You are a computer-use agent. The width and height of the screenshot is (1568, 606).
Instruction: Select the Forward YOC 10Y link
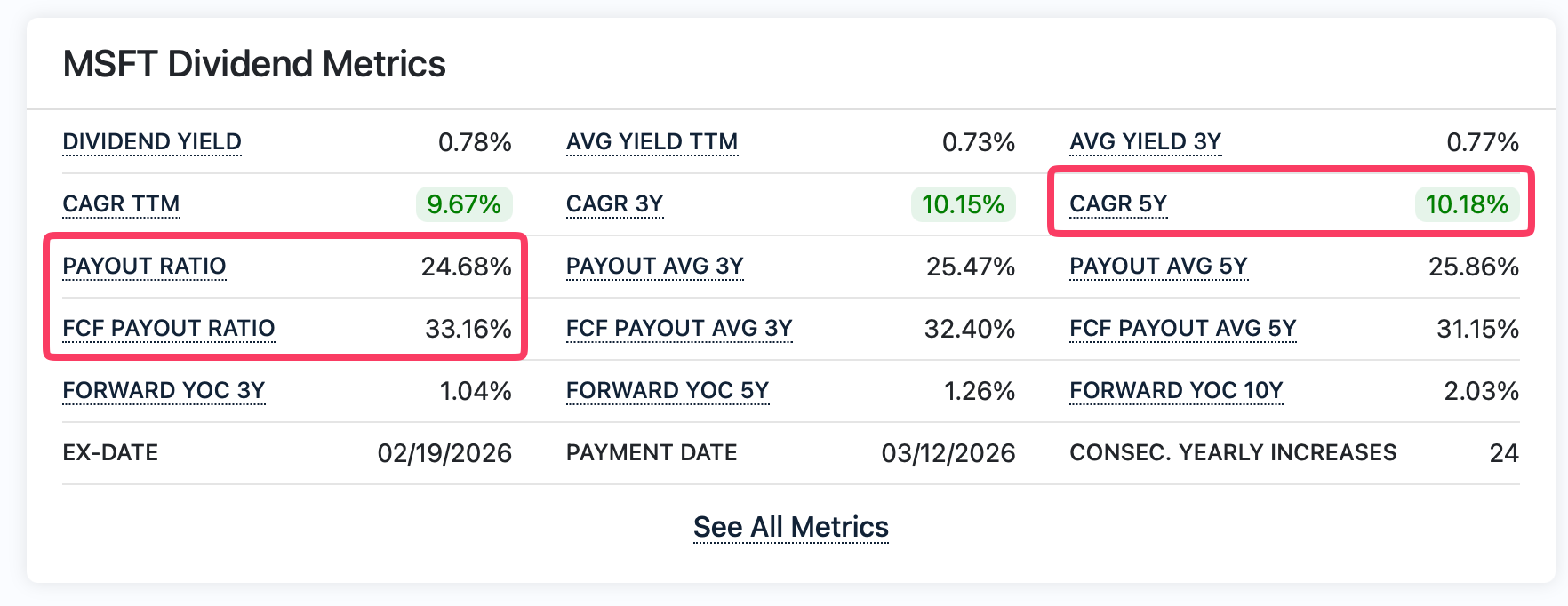tap(1175, 390)
